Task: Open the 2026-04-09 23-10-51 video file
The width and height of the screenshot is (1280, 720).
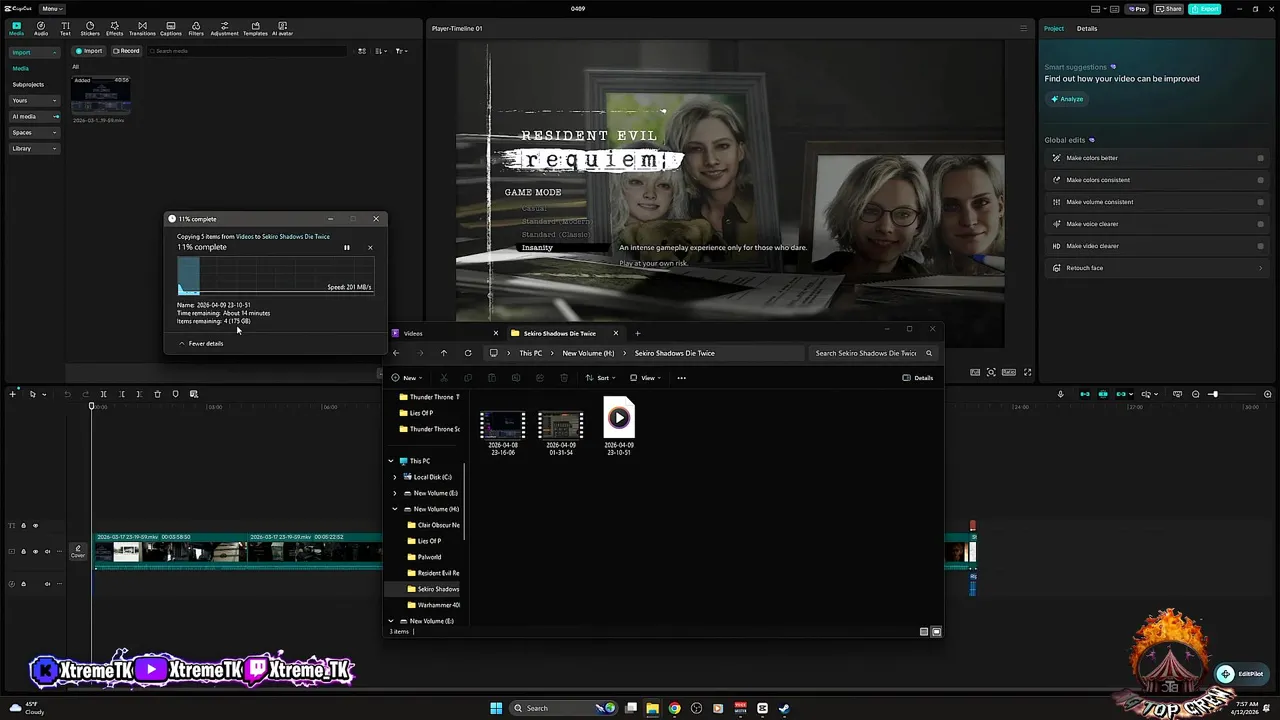Action: pyautogui.click(x=618, y=427)
